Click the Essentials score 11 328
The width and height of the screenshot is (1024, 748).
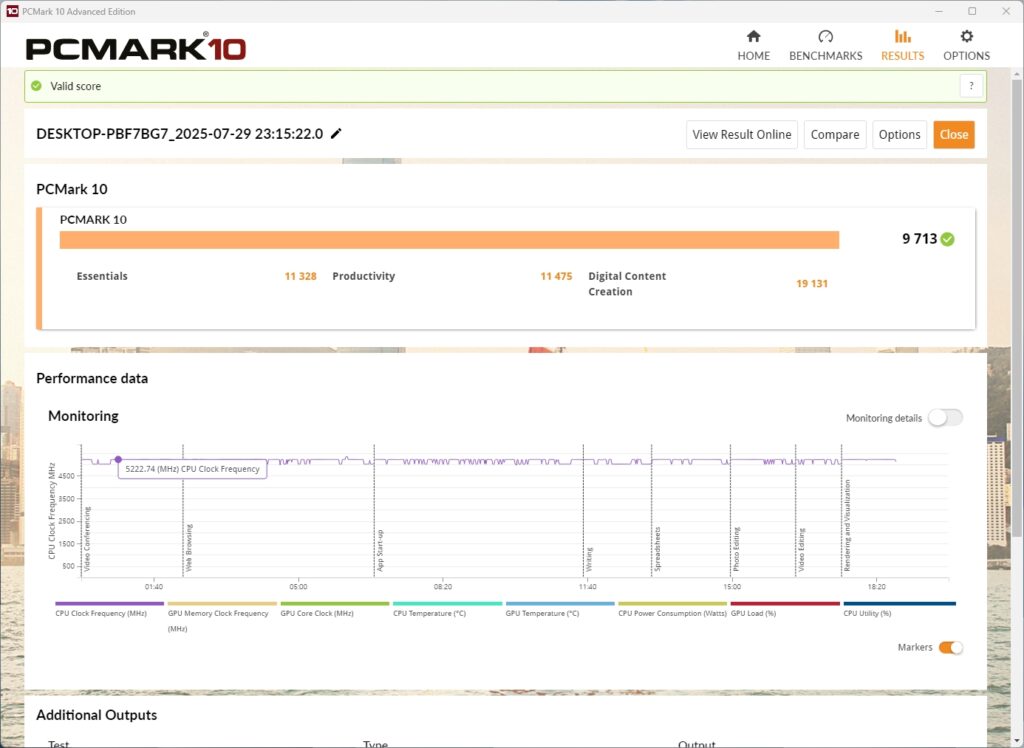300,276
